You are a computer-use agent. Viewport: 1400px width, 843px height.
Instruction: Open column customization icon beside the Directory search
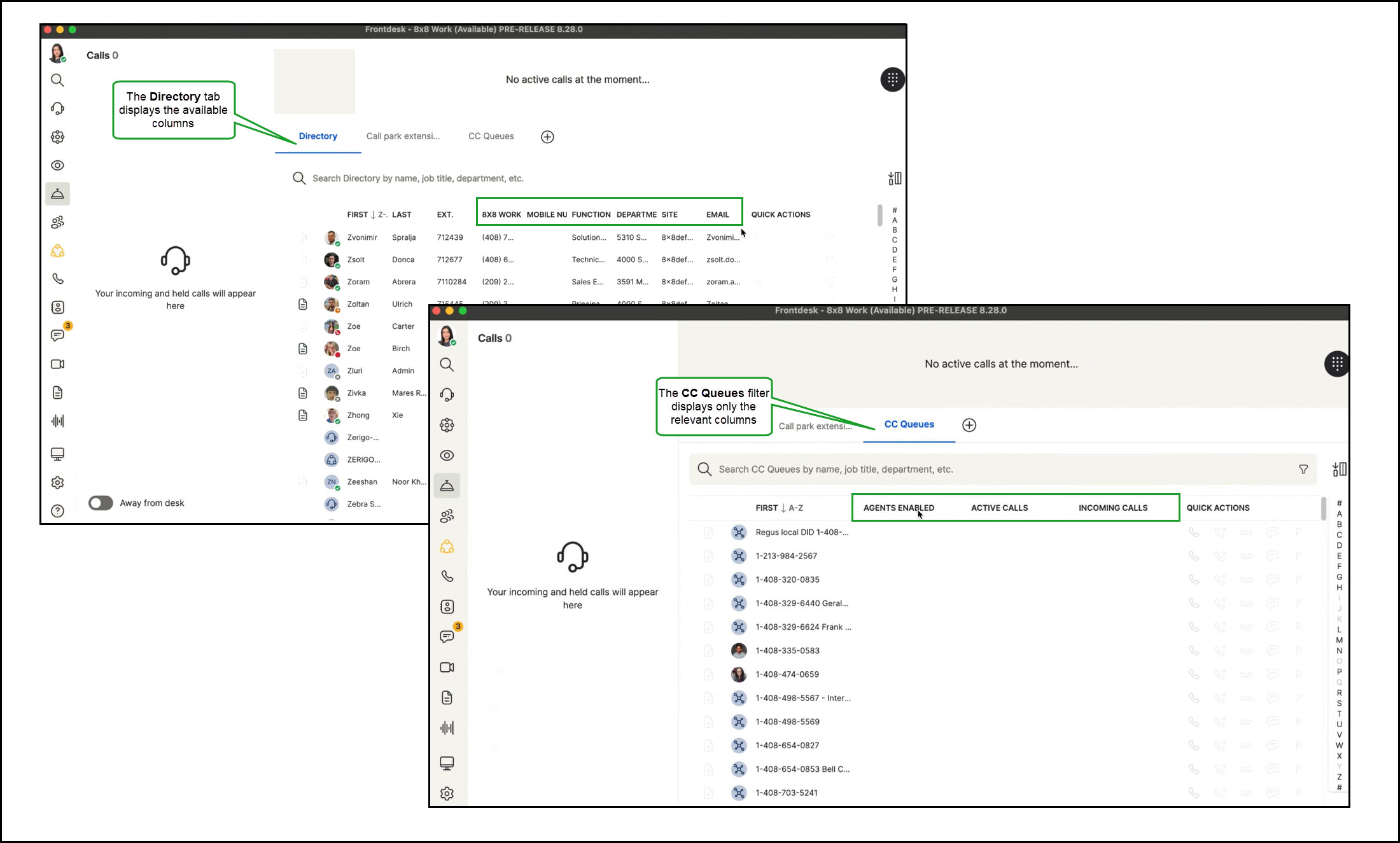[x=895, y=178]
